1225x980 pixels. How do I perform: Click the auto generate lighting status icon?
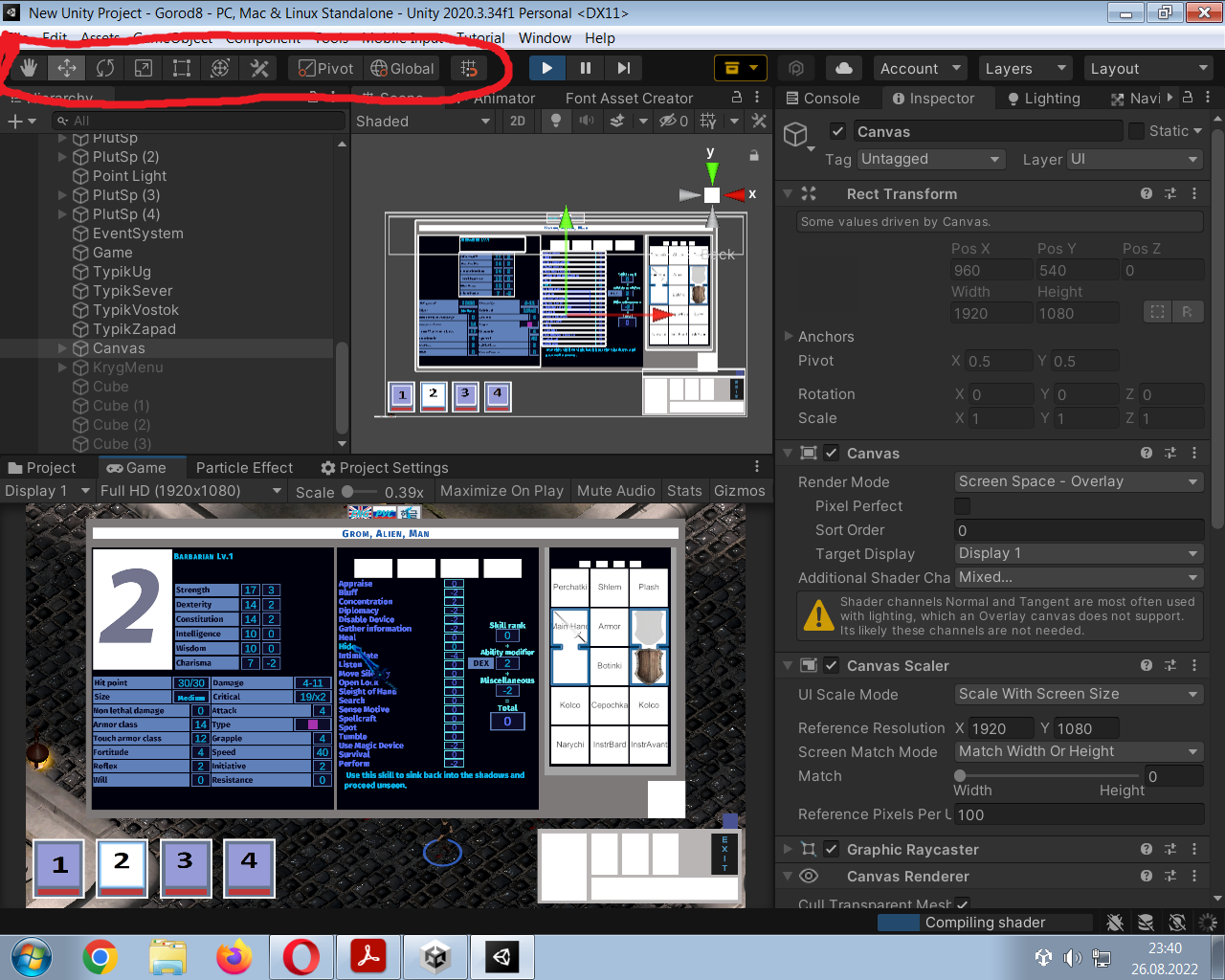click(1177, 923)
